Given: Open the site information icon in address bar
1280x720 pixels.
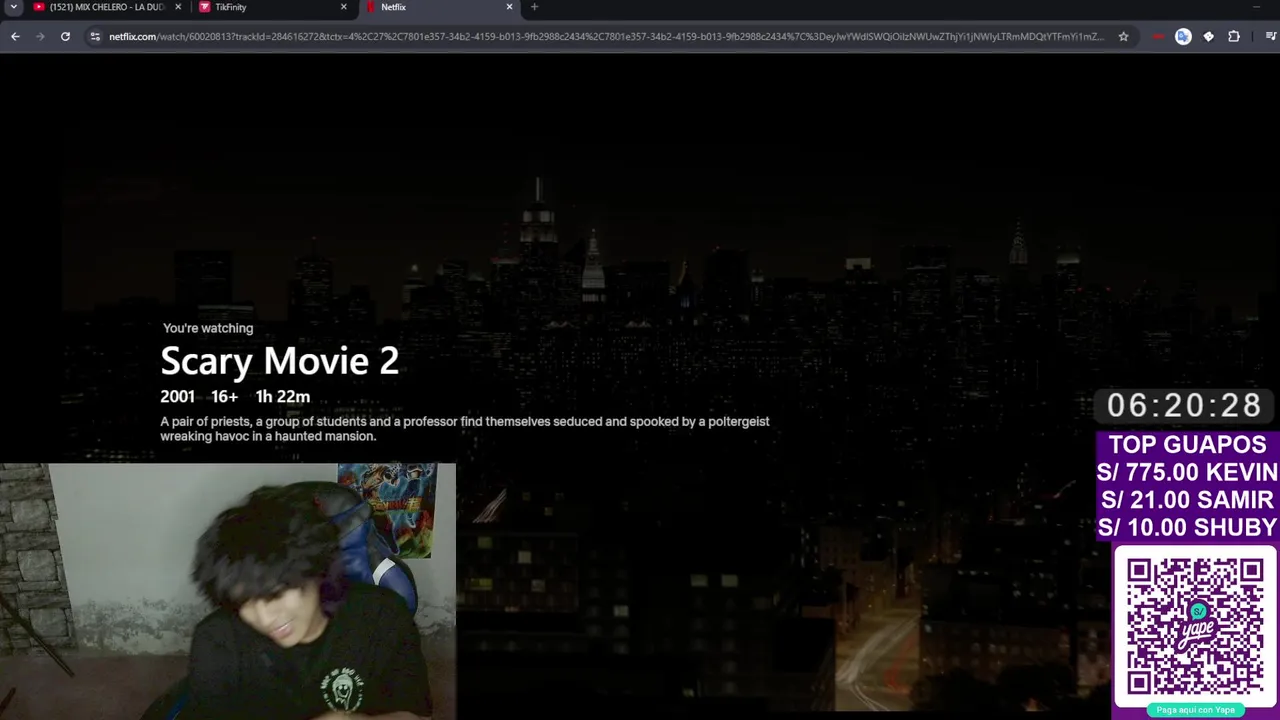Looking at the screenshot, I should click(95, 36).
